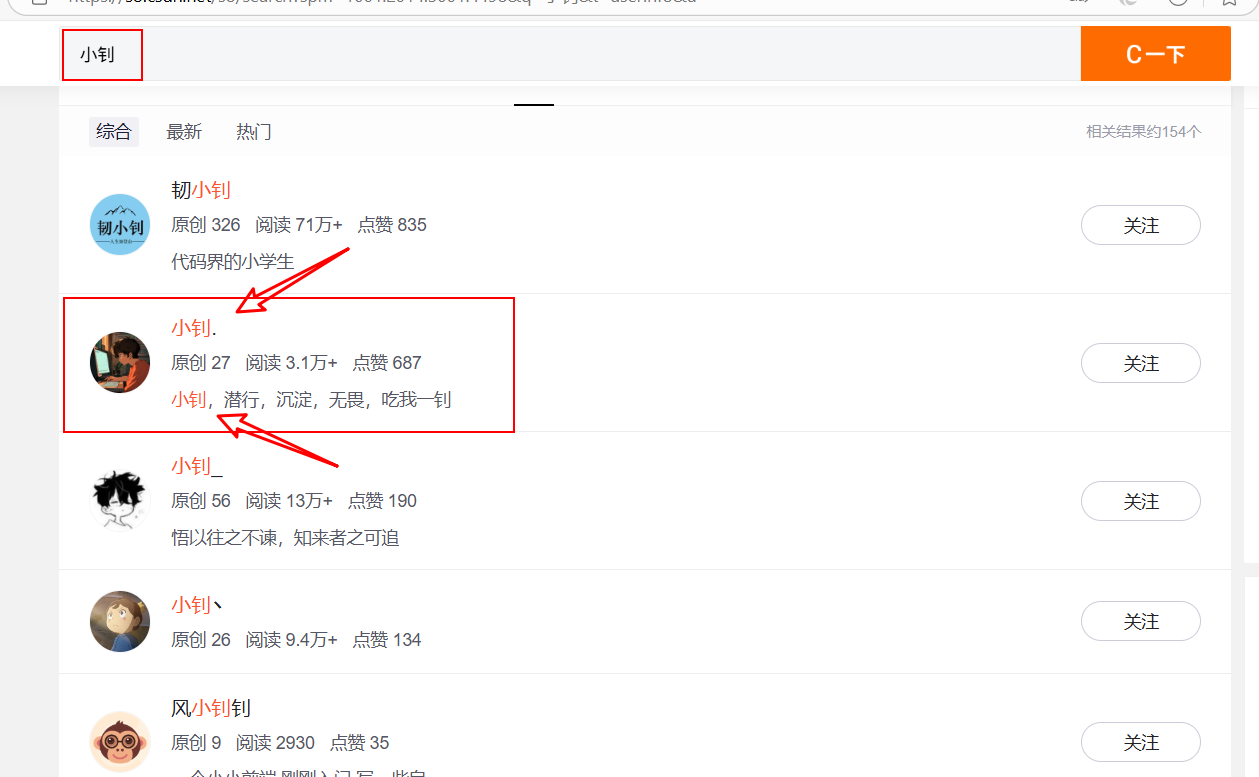
Task: Switch to the 综合 tab
Action: pos(114,131)
